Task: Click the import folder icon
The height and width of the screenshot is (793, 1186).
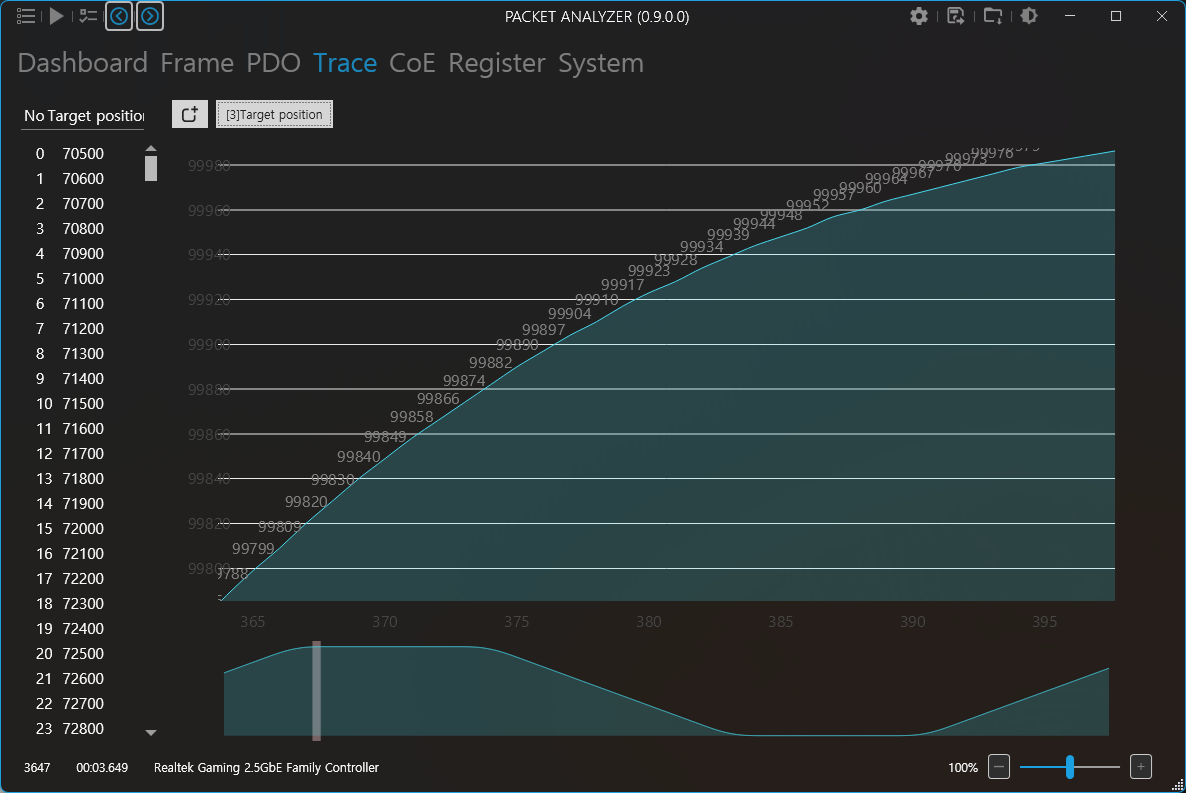Action: point(992,16)
